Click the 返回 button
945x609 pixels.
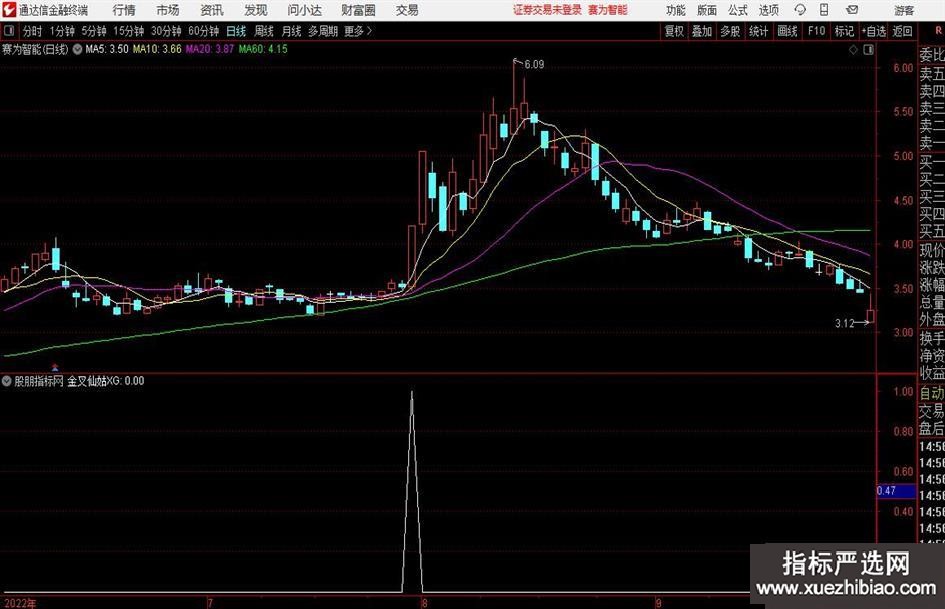(x=902, y=31)
